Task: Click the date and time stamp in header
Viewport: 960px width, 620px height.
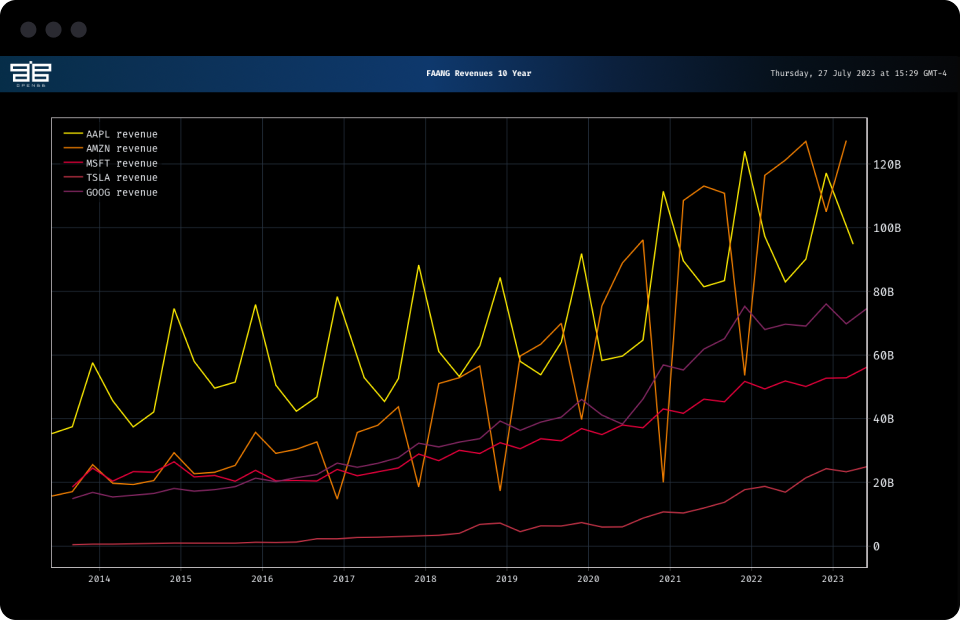Action: [858, 73]
